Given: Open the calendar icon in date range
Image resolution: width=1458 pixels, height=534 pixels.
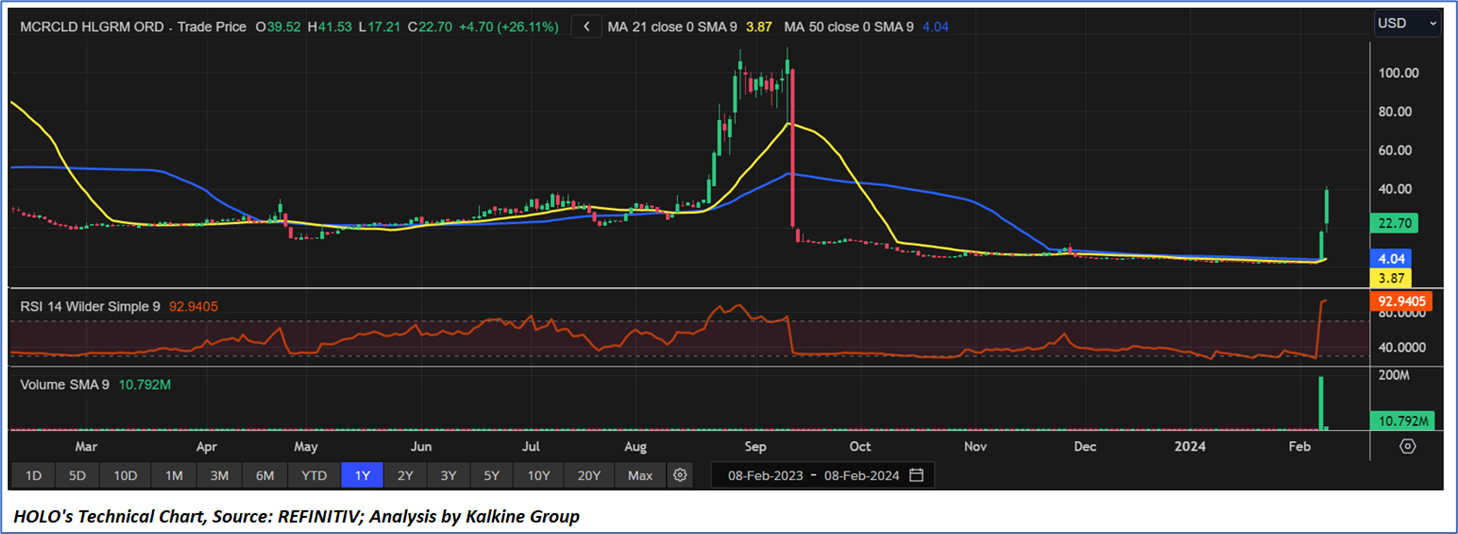Looking at the screenshot, I should click(917, 475).
